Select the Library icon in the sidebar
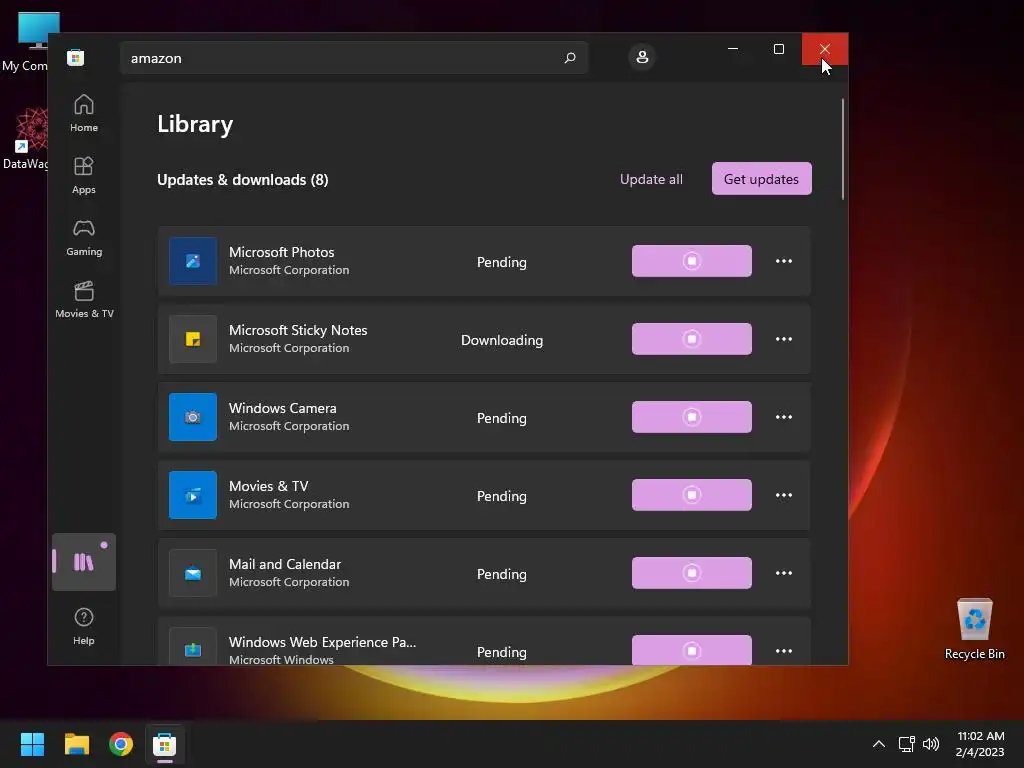The height and width of the screenshot is (768, 1024). tap(84, 562)
